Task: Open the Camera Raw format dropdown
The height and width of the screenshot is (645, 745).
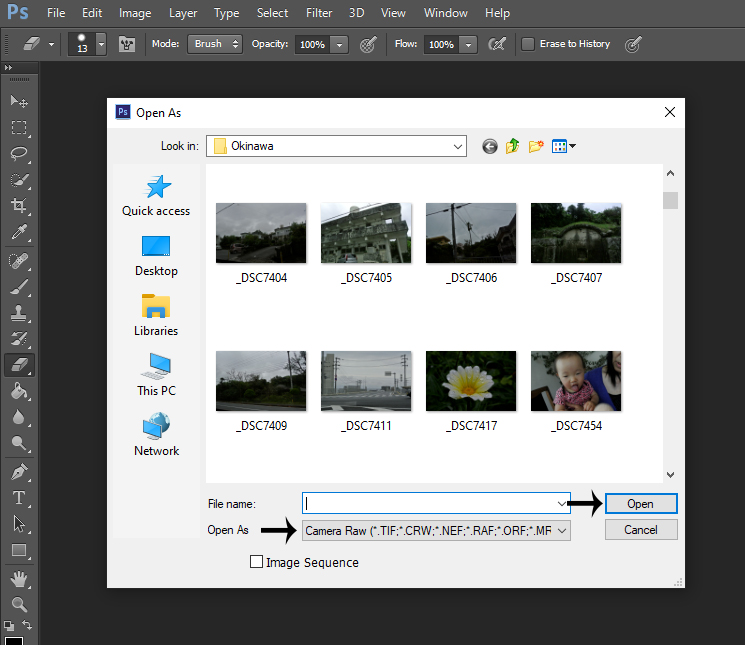Action: pos(561,530)
